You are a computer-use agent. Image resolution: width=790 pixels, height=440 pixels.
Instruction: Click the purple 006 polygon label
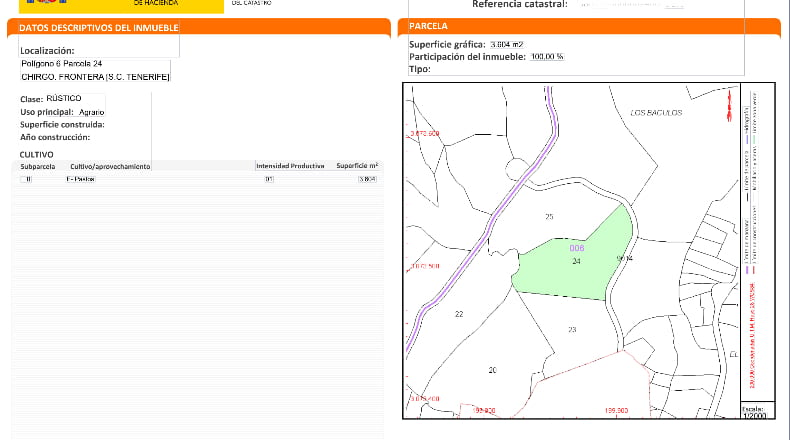577,248
